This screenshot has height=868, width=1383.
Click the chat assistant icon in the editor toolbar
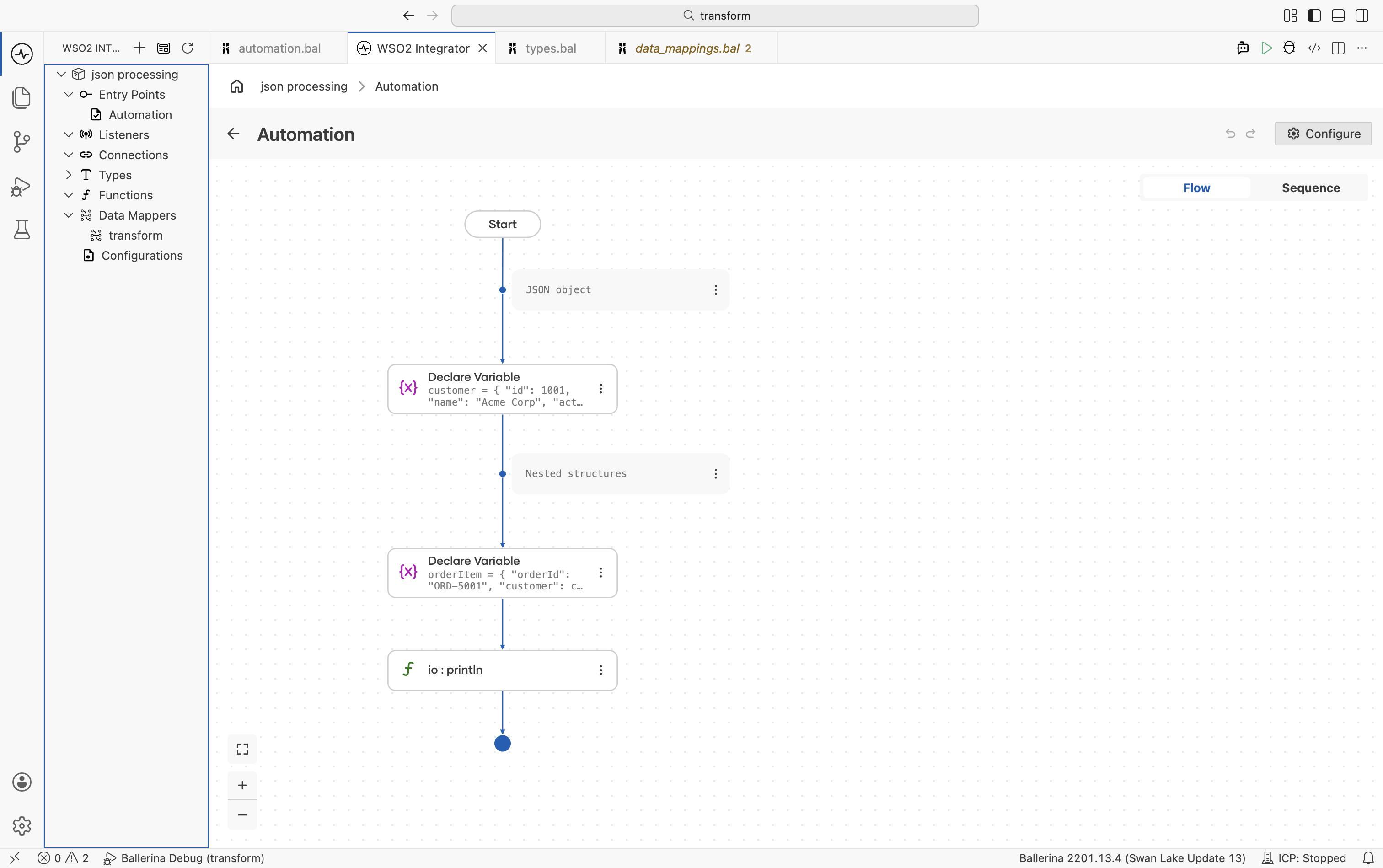coord(1243,48)
